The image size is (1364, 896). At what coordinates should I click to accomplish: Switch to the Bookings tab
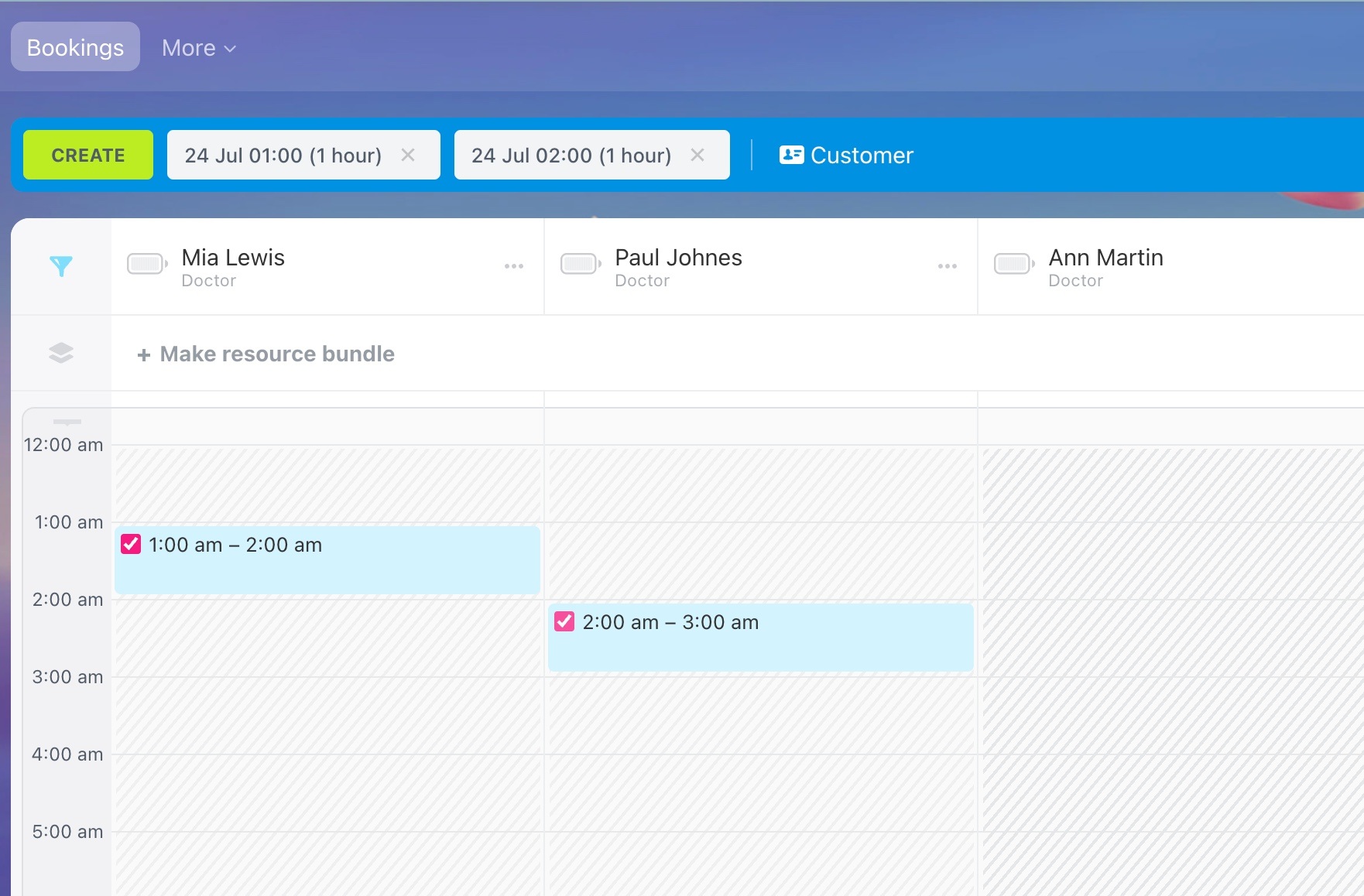(x=75, y=48)
